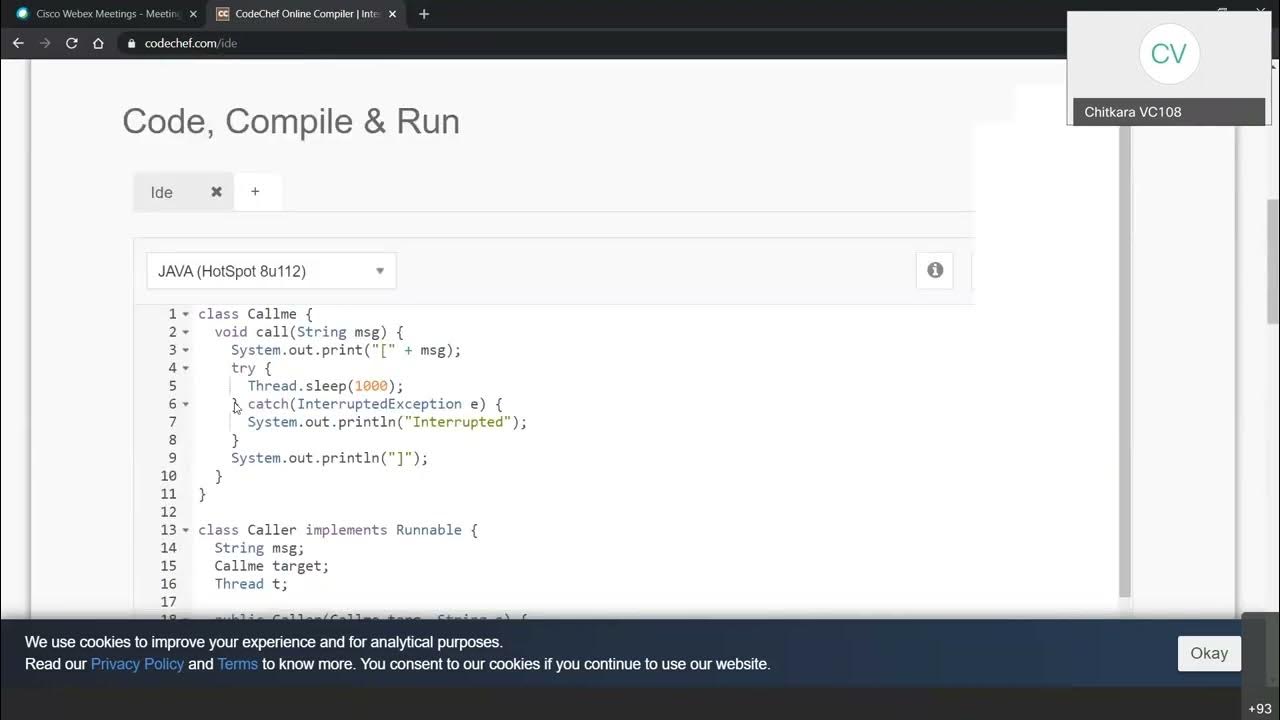Image resolution: width=1280 pixels, height=720 pixels.
Task: Open the Terms link
Action: (x=237, y=664)
